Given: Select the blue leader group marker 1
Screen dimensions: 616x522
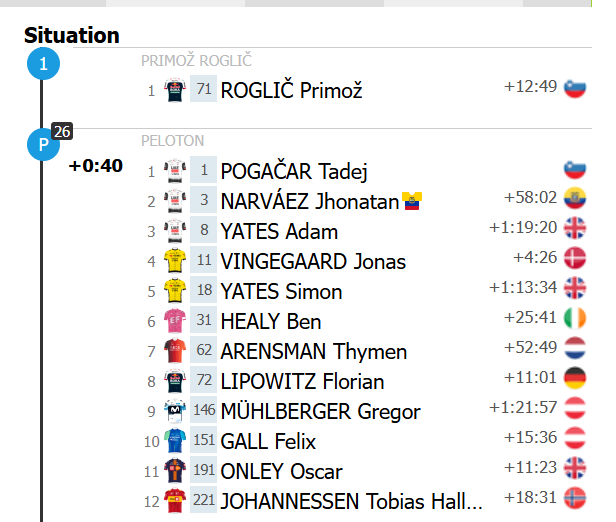Looking at the screenshot, I should click(43, 66).
